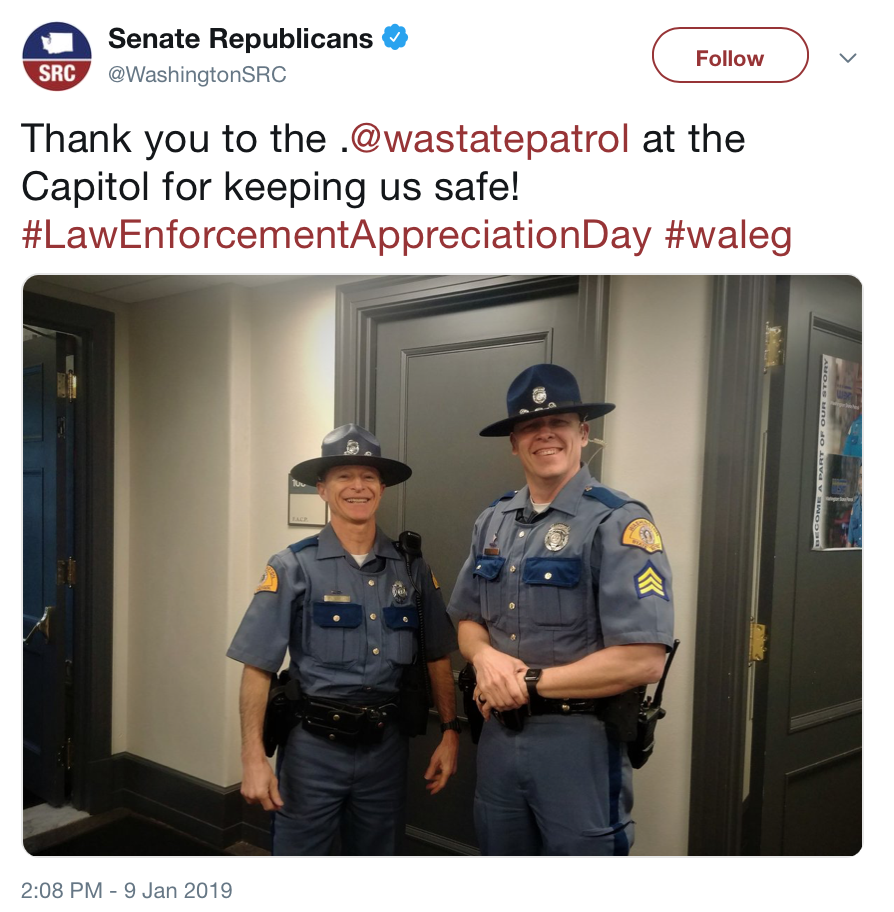Image resolution: width=894 pixels, height=912 pixels.
Task: Click the Senate Republicans SRC profile avatar
Action: [x=57, y=56]
